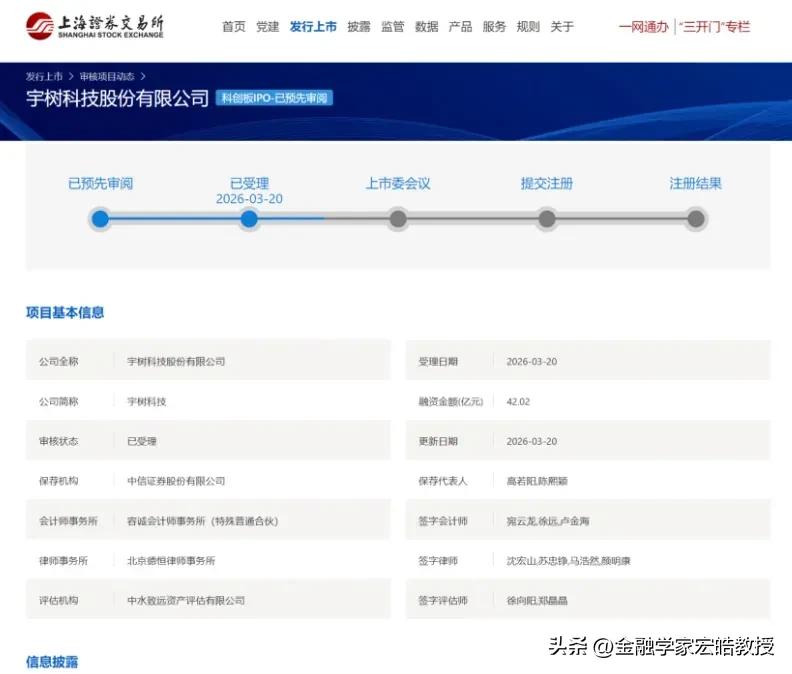The height and width of the screenshot is (674, 792).
Task: Click the 已受理 progress dot
Action: 249,219
